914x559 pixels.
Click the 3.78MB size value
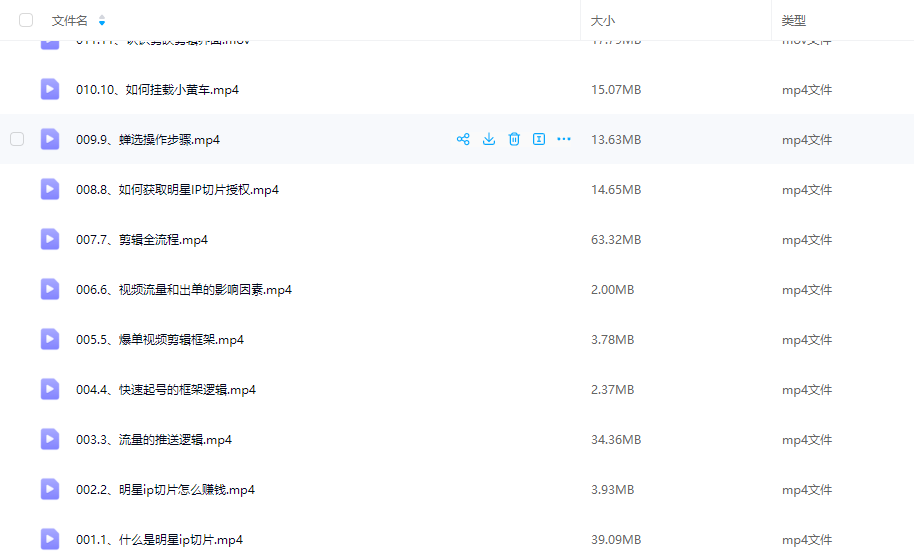coord(613,340)
